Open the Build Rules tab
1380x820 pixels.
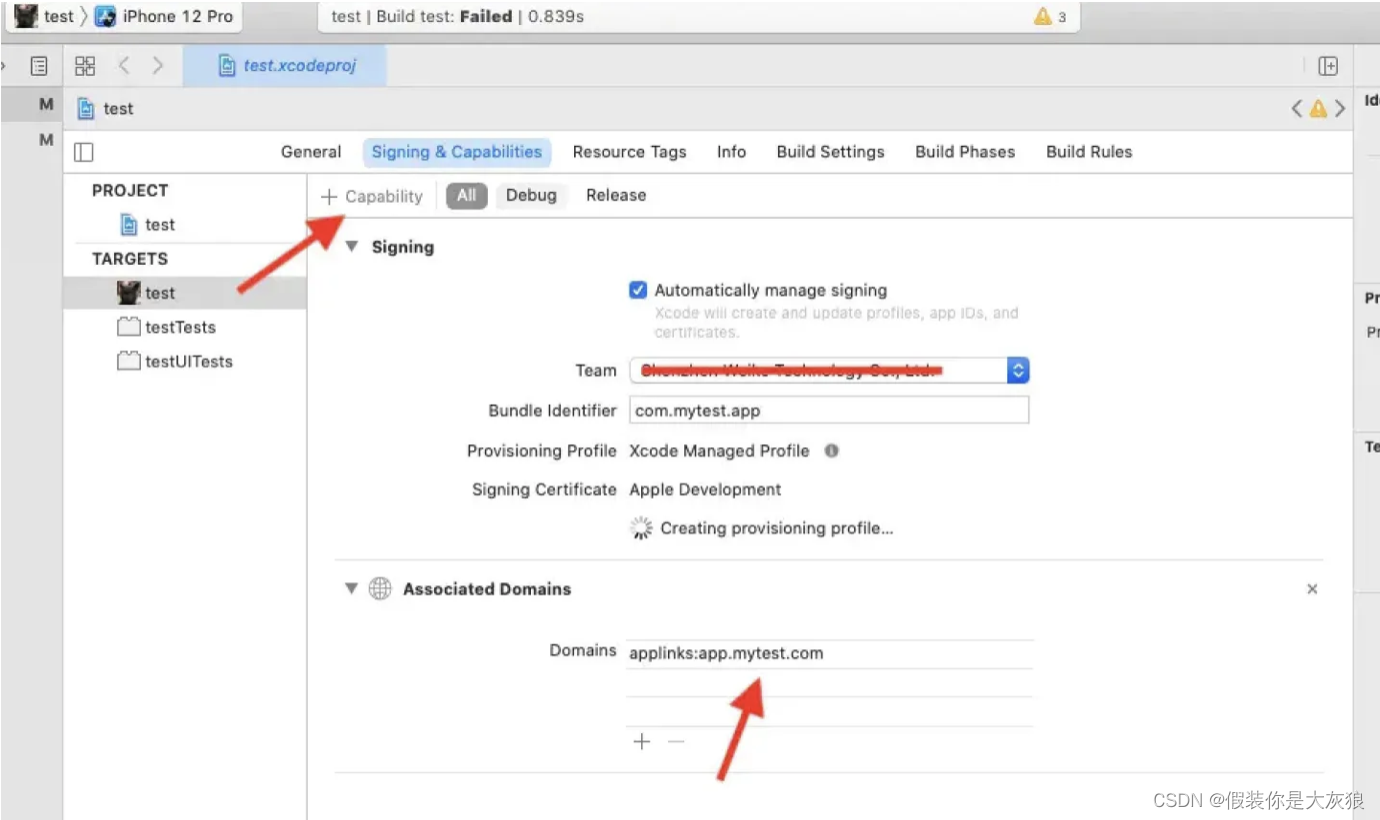(1089, 152)
